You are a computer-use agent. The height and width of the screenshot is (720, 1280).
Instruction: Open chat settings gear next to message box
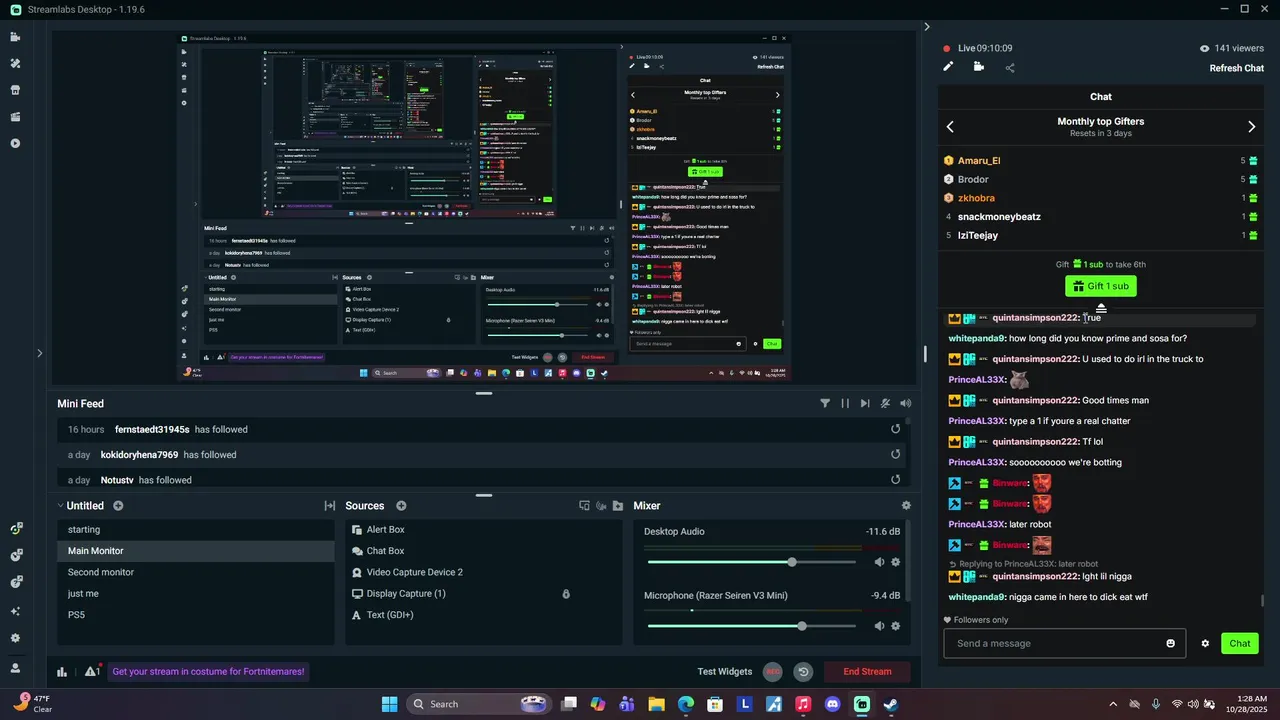1205,643
